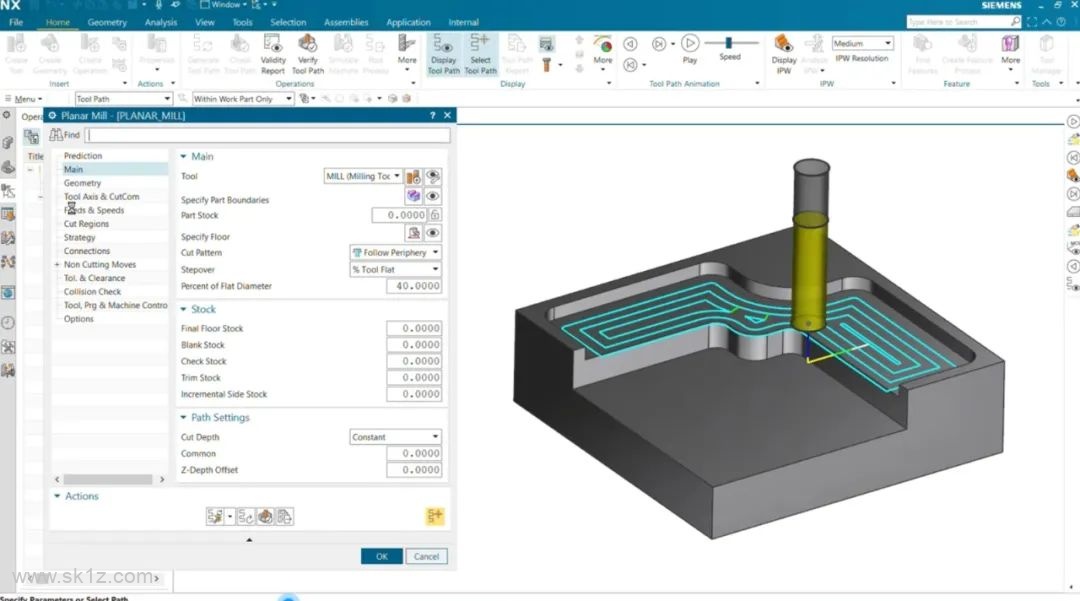Collapse the Actions section
The width and height of the screenshot is (1080, 601).
point(57,496)
